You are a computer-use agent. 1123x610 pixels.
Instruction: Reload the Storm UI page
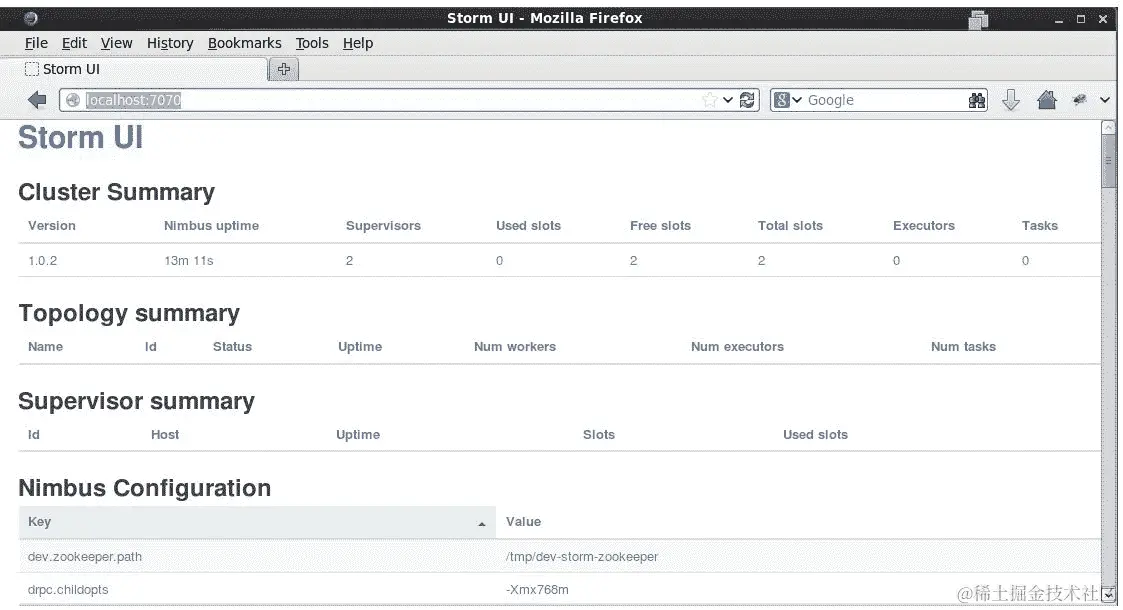pyautogui.click(x=747, y=100)
